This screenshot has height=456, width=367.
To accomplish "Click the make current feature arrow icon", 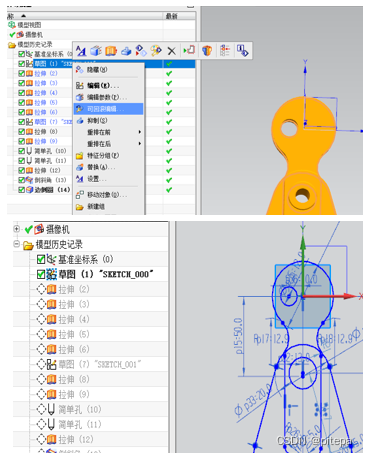I will point(189,50).
